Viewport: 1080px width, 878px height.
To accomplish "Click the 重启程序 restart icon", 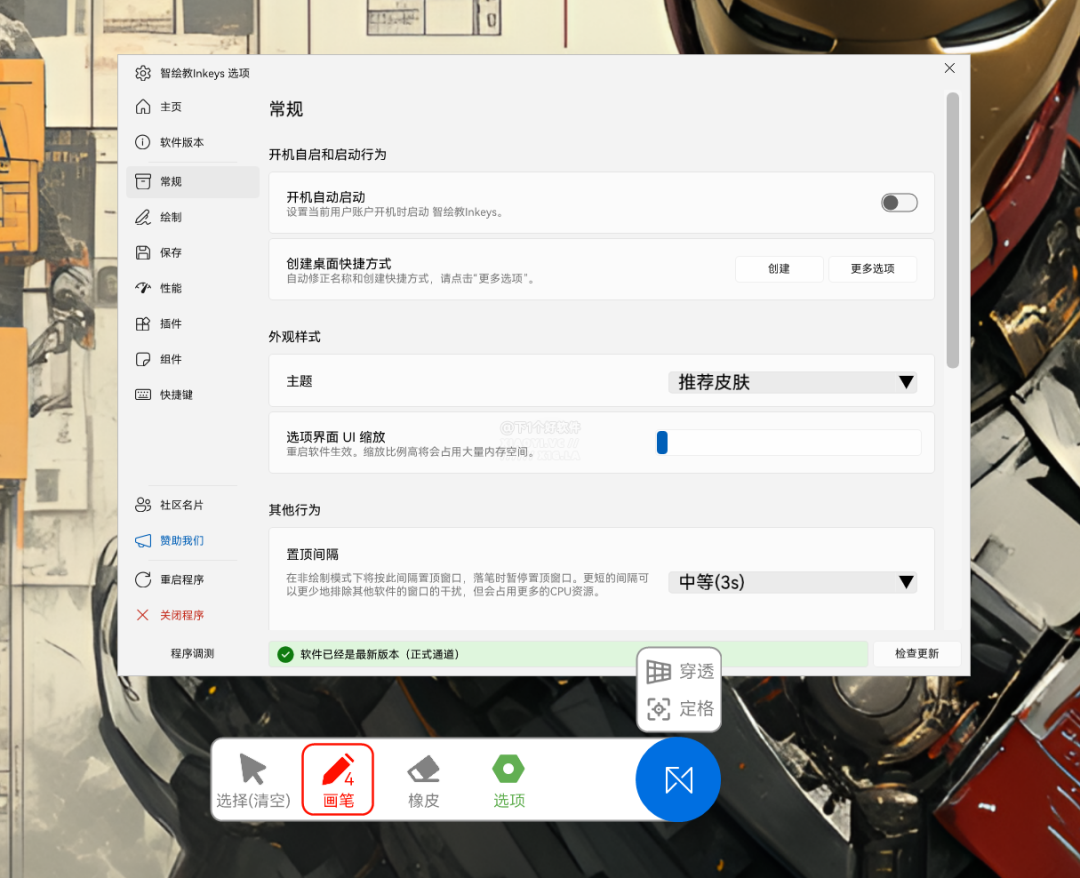I will point(143,579).
